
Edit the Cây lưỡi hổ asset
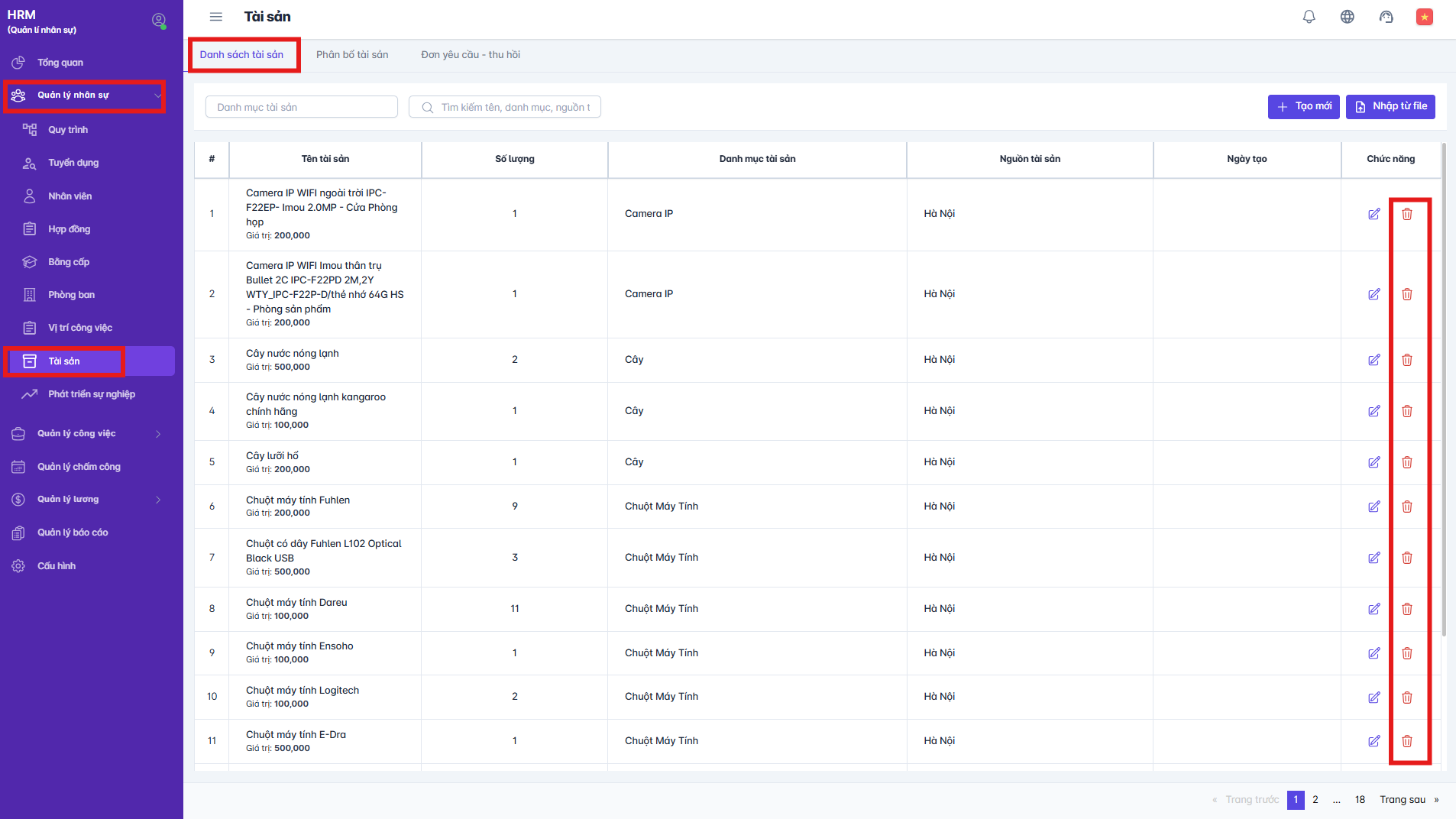click(1373, 462)
